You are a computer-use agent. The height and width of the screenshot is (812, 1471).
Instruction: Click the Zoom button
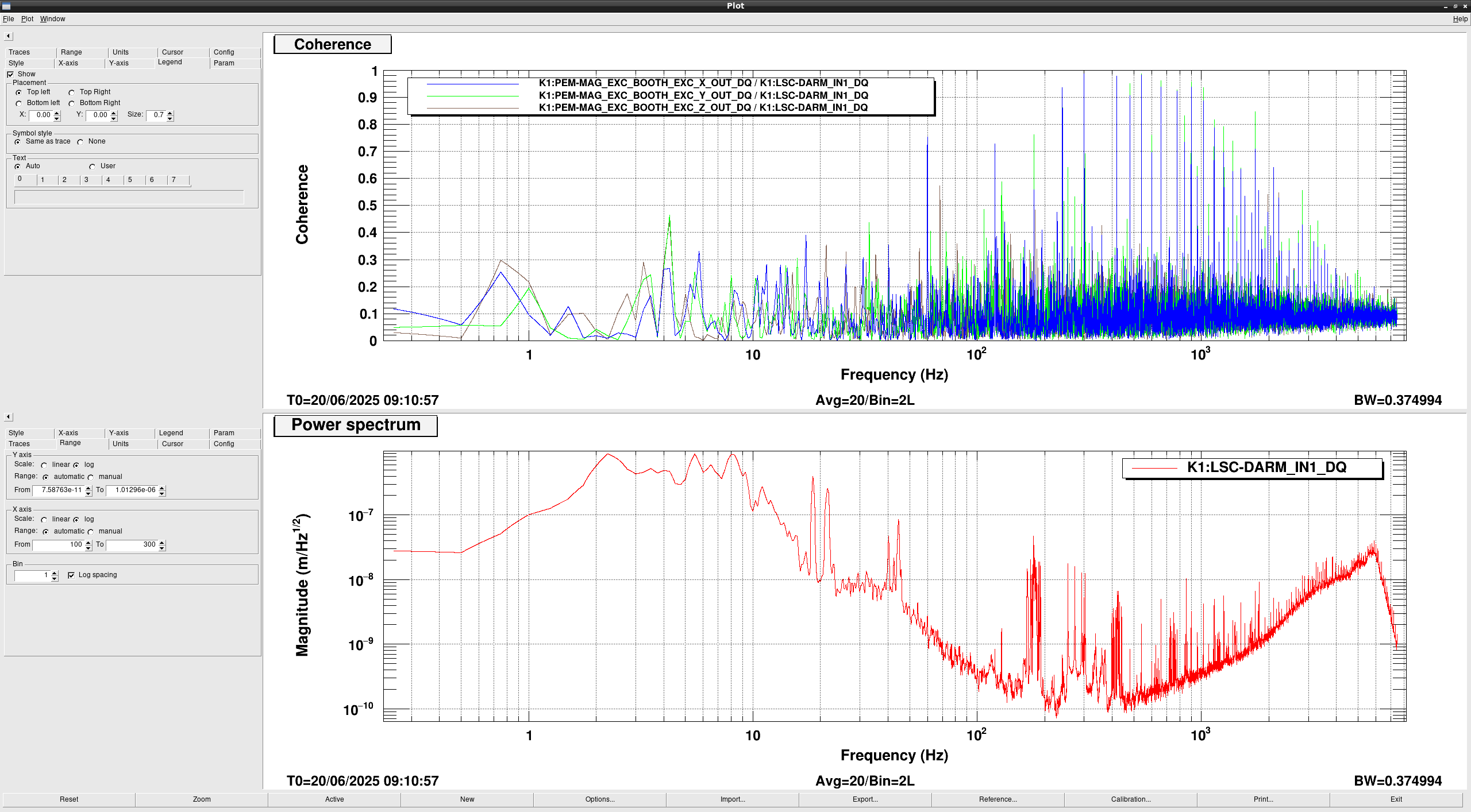[x=202, y=799]
